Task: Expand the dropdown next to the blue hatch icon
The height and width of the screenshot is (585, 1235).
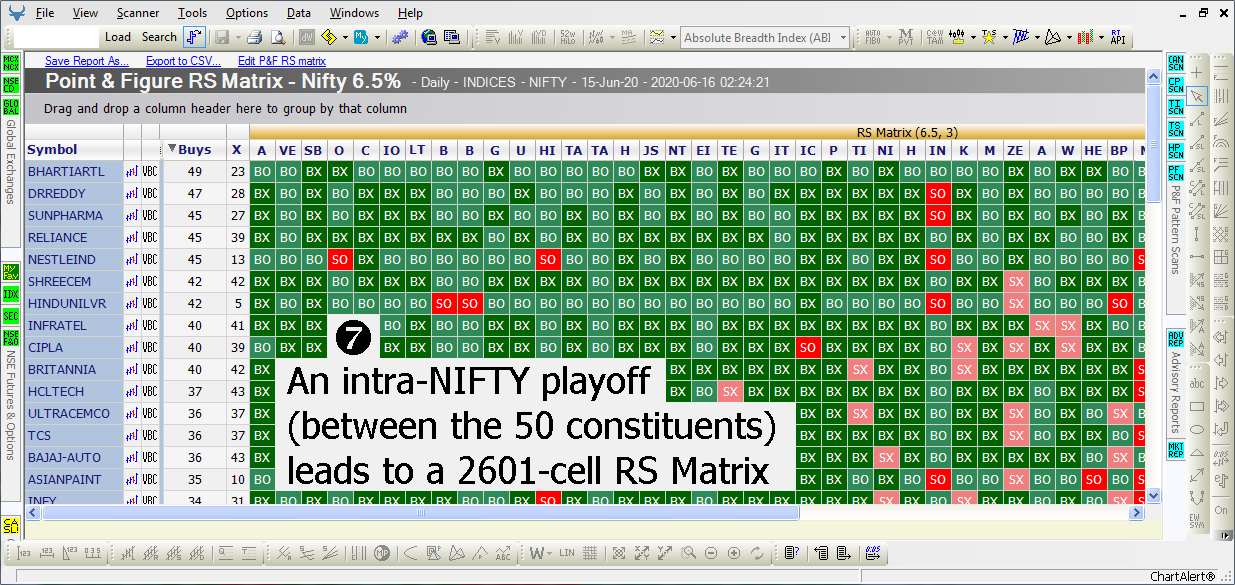Action: click(1035, 37)
